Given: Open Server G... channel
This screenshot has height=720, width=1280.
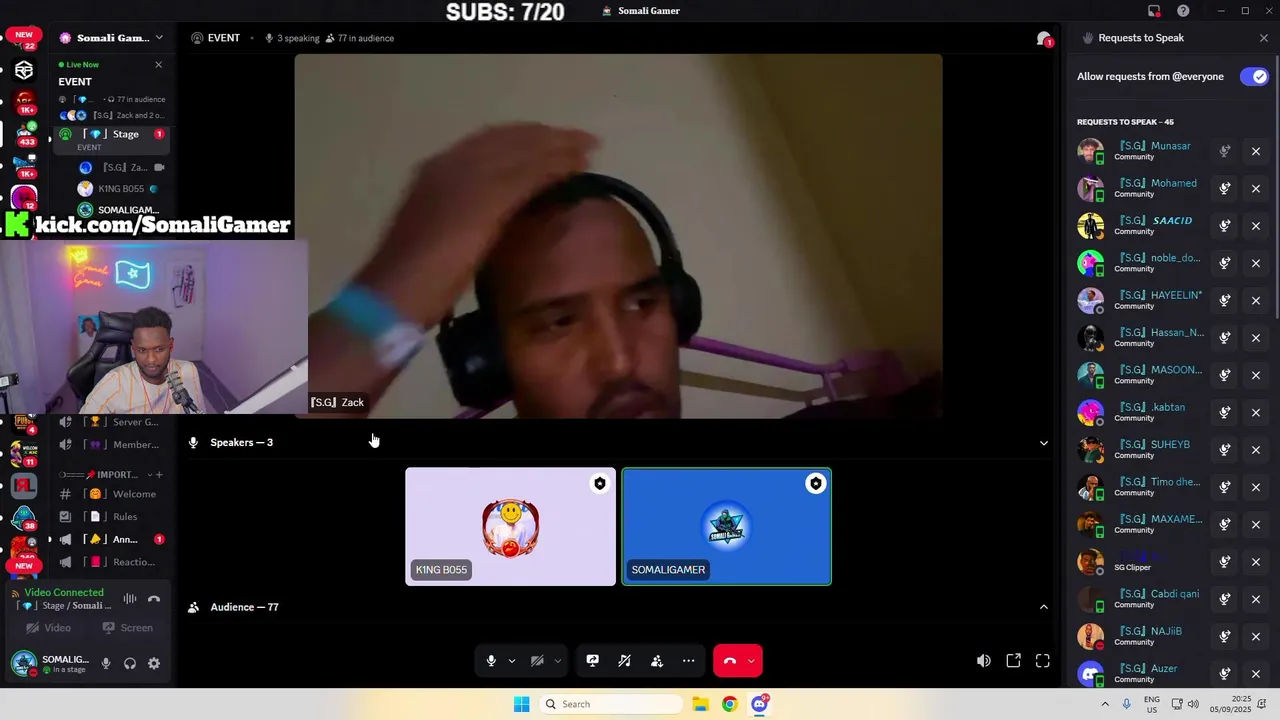Looking at the screenshot, I should tap(111, 422).
